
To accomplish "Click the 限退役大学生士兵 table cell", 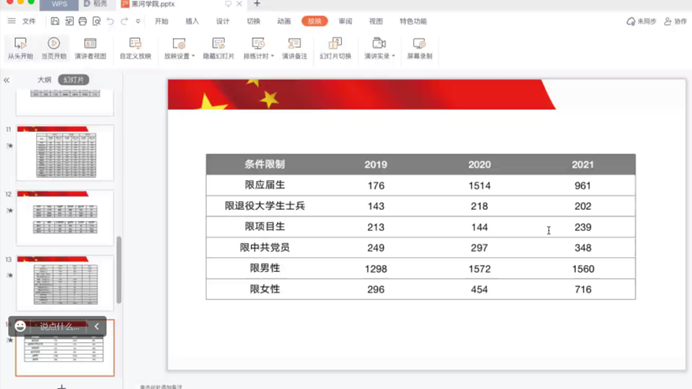I will tap(265, 206).
